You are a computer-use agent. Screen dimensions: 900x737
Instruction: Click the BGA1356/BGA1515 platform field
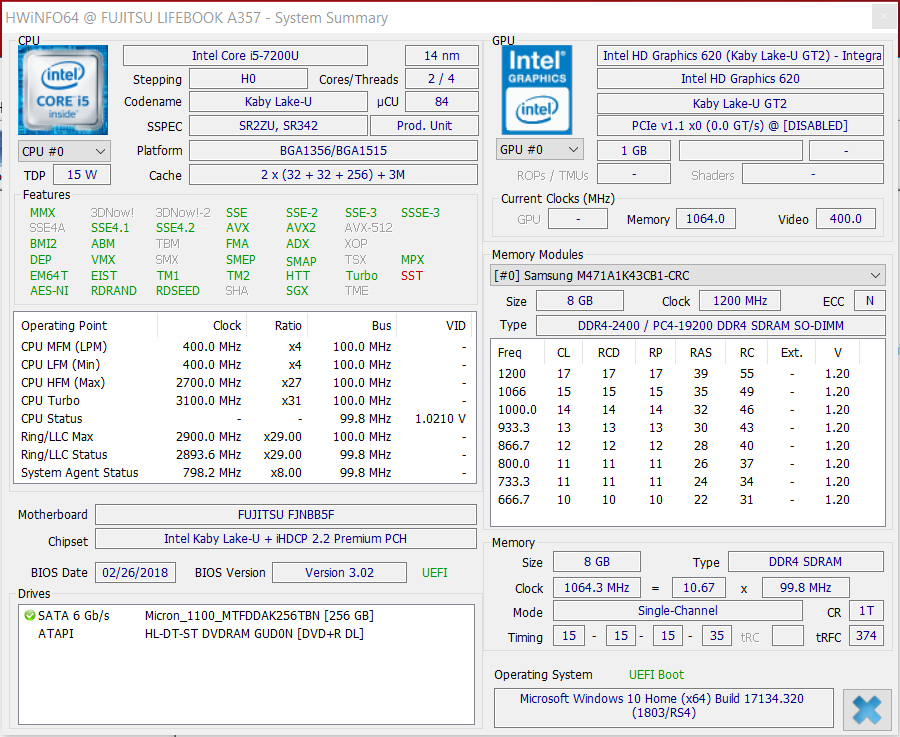[x=333, y=150]
